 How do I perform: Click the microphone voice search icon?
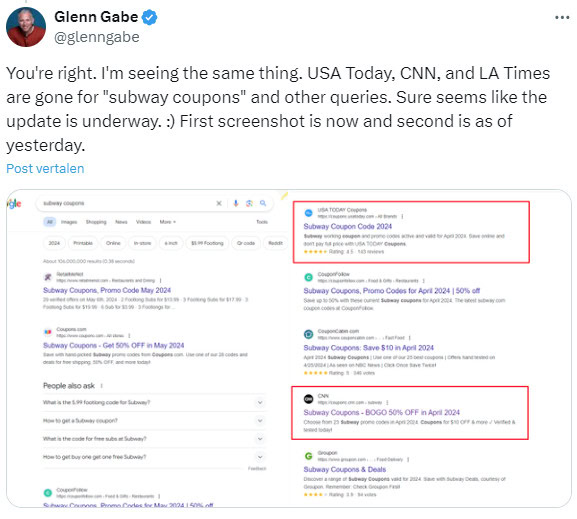[x=236, y=203]
